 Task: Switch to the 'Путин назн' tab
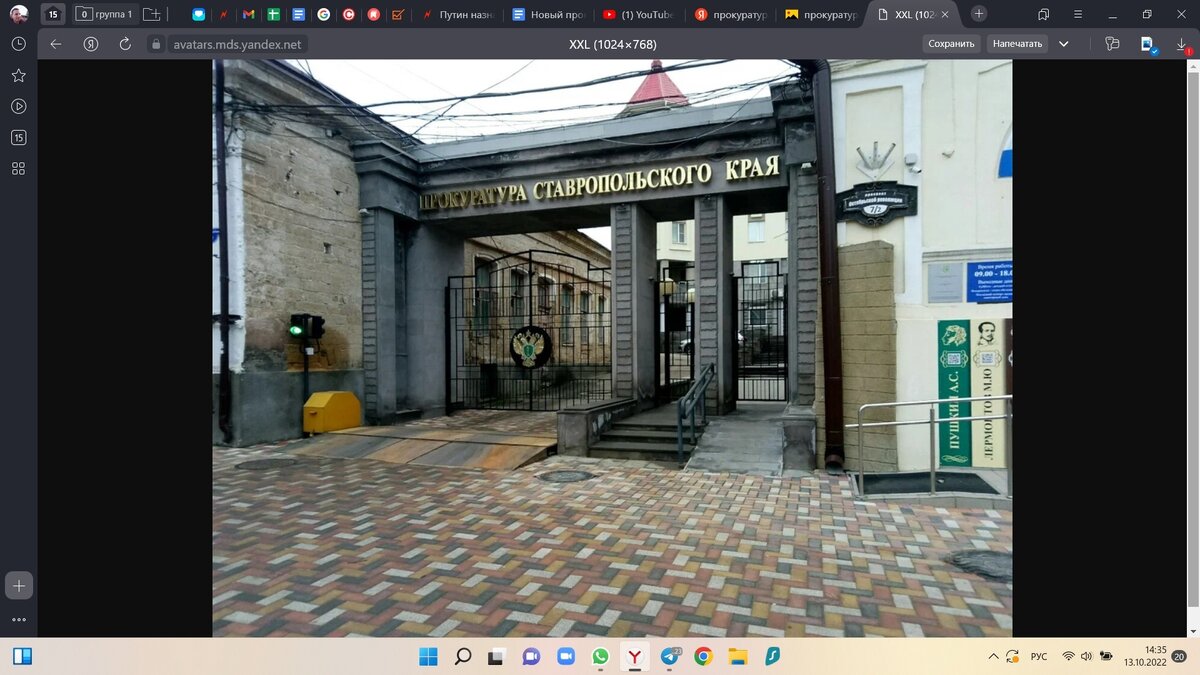click(x=457, y=14)
